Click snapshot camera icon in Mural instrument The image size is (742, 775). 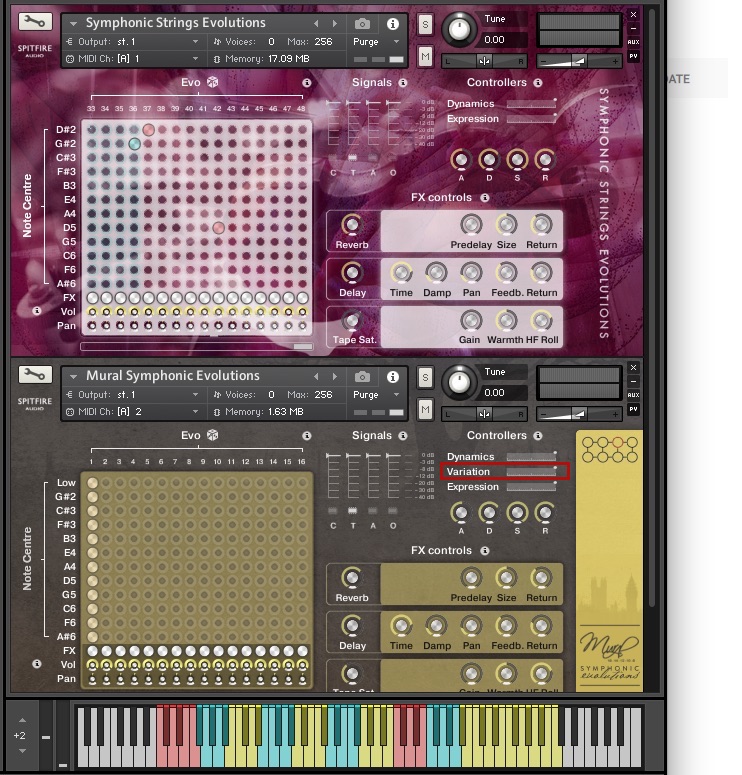click(x=362, y=377)
